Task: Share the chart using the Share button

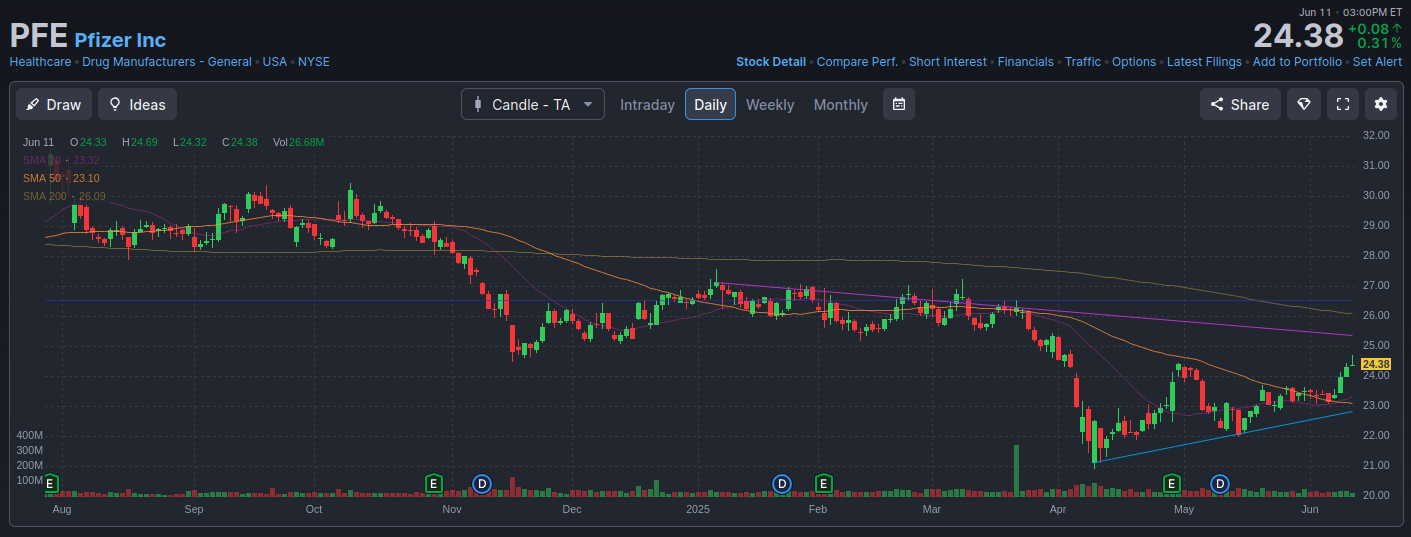Action: coord(1240,104)
